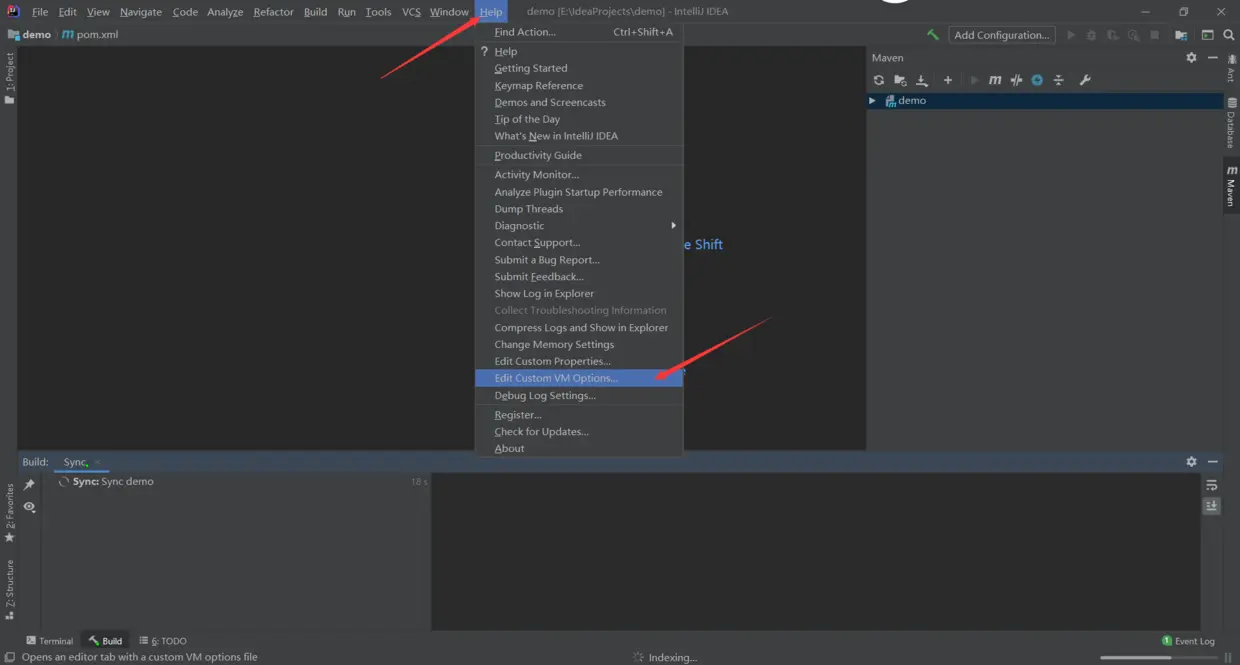Add Maven project plus icon

[x=948, y=80]
